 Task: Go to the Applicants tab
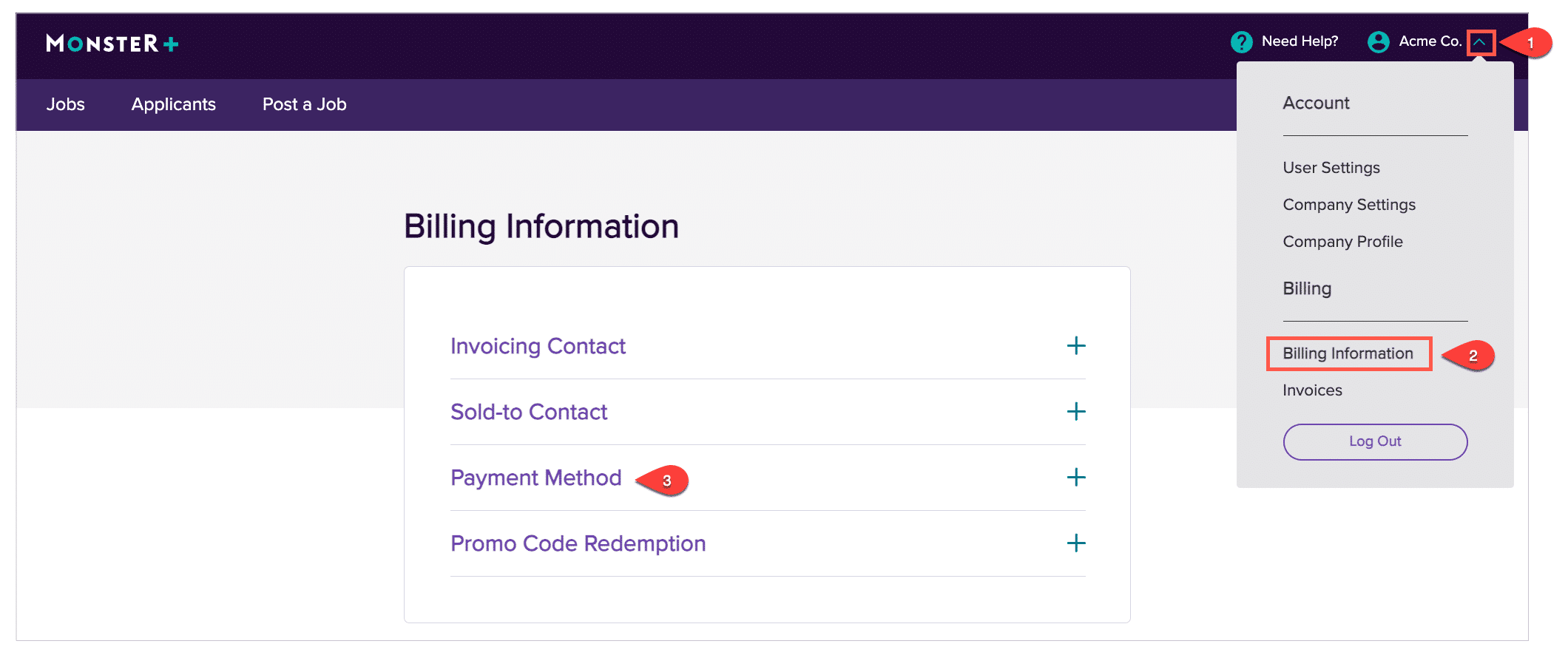tap(174, 104)
